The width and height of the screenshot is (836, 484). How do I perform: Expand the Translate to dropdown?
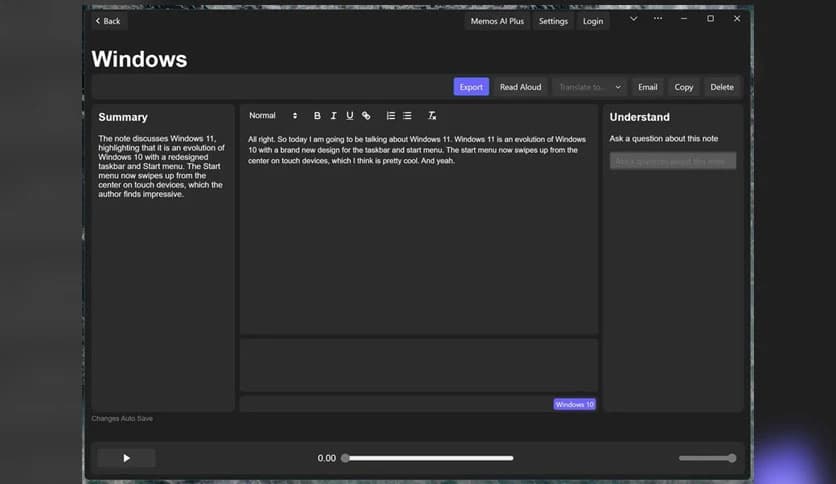coord(589,87)
